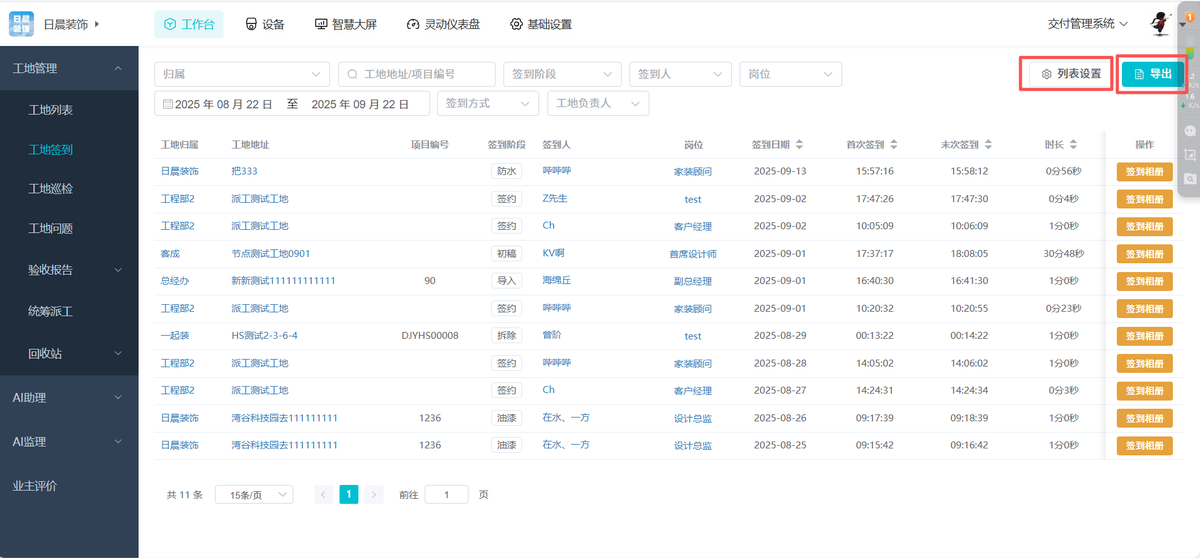Viewport: 1200px width, 558px height.
Task: Open the 新新测试111111111111 link
Action: (283, 281)
